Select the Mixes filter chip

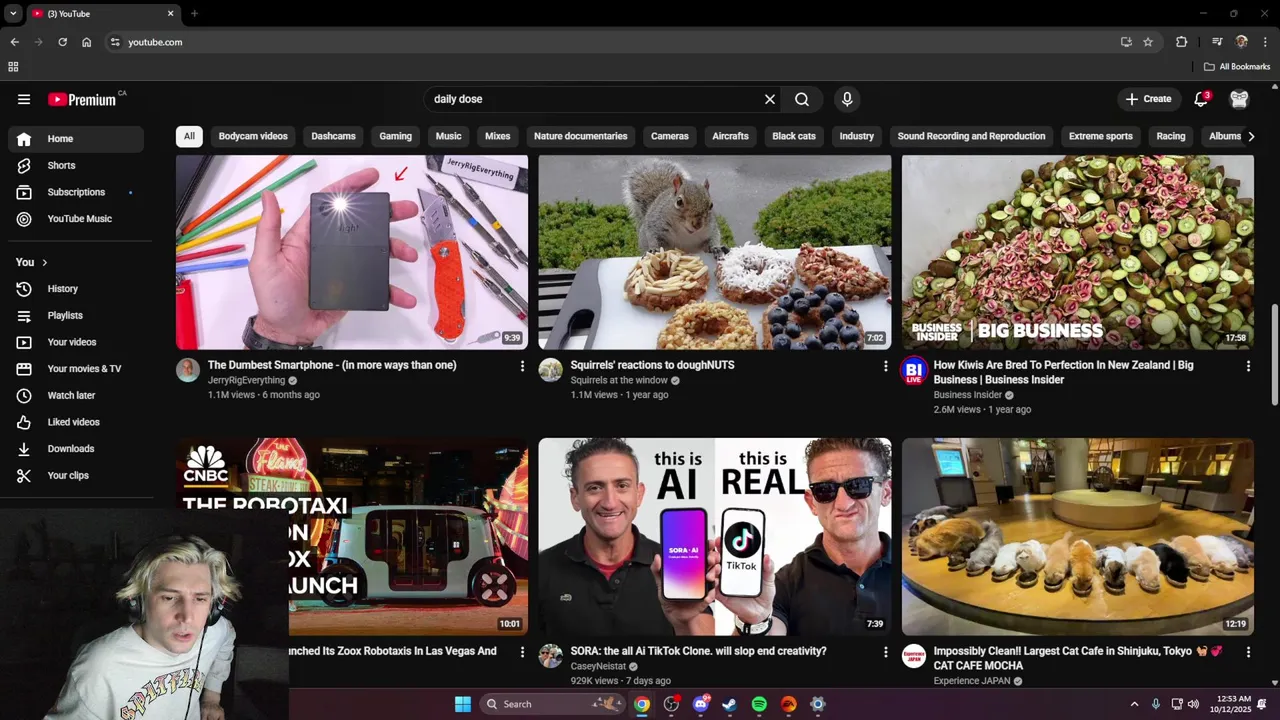[x=497, y=136]
